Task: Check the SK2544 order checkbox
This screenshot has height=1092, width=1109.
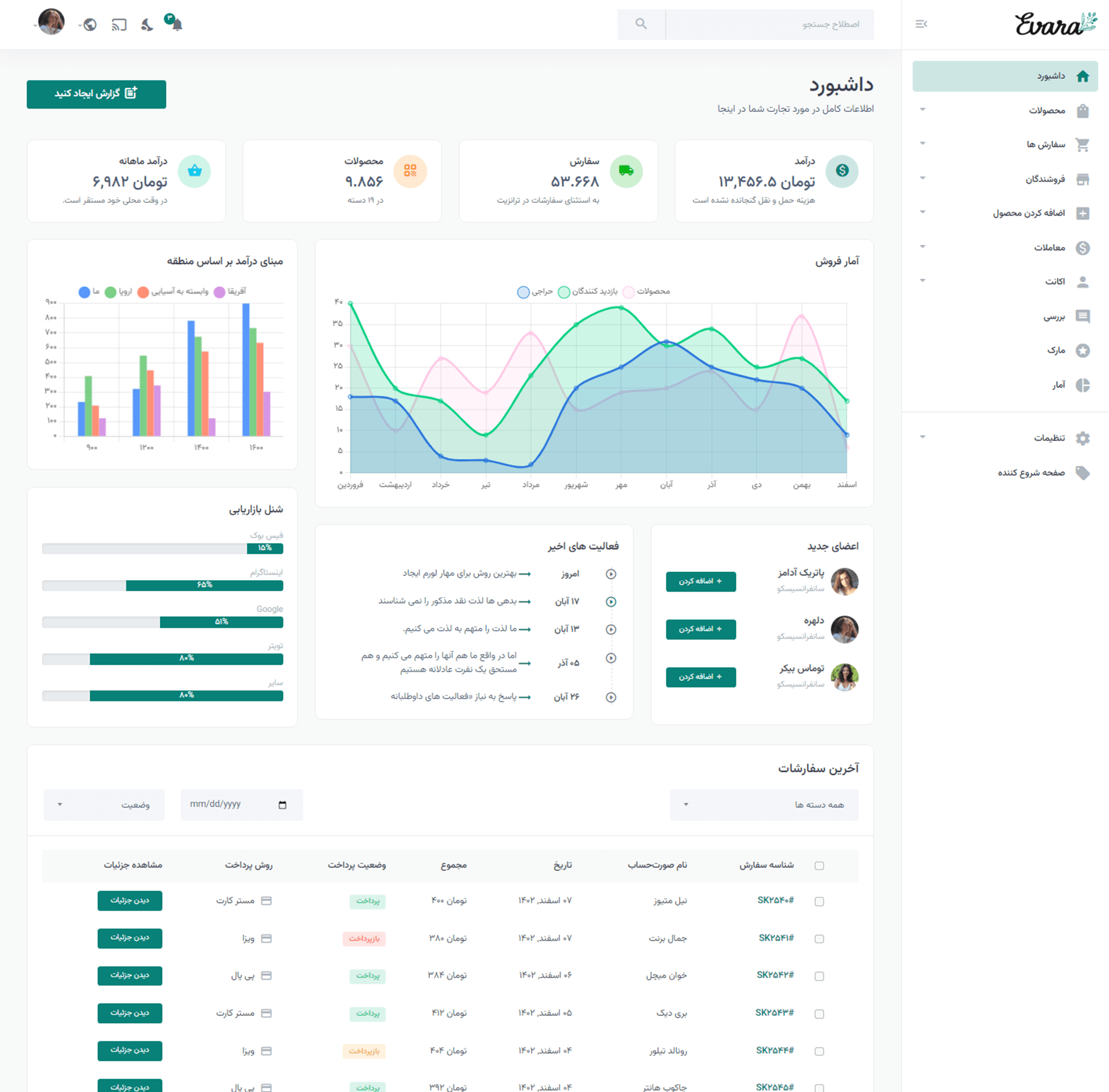Action: tap(819, 1052)
